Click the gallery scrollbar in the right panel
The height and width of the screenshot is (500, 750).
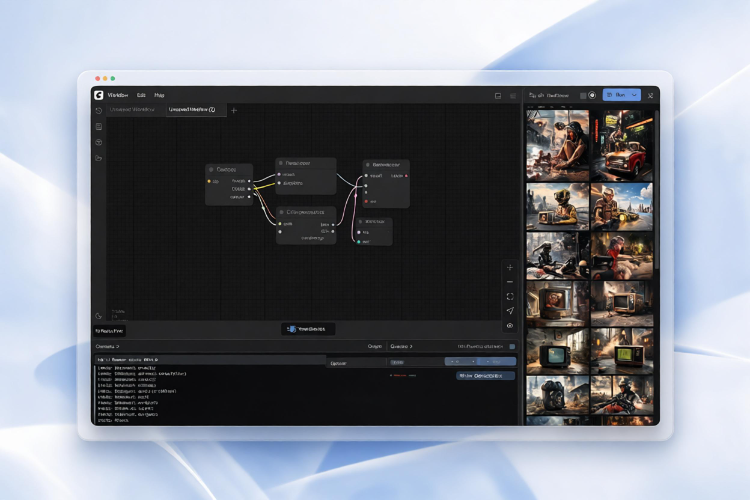(657, 189)
